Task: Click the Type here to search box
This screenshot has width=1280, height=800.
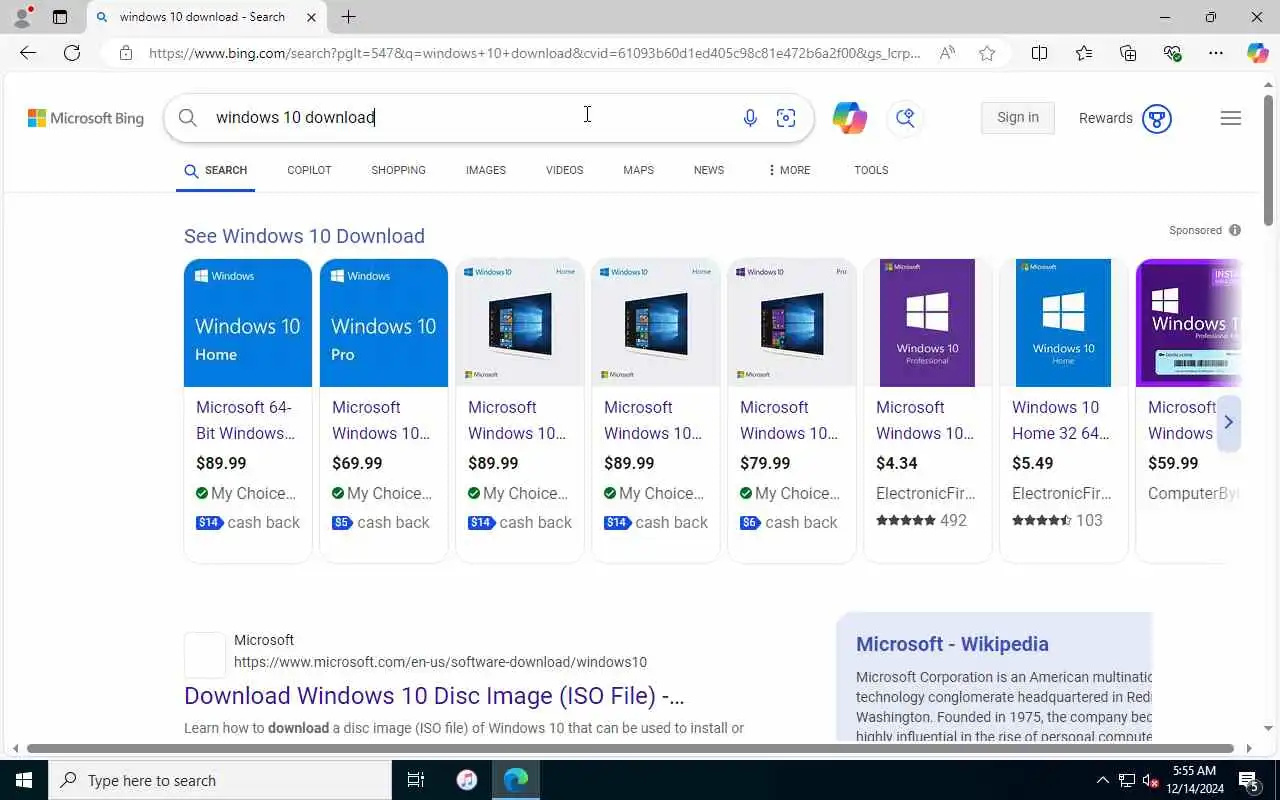Action: [220, 780]
